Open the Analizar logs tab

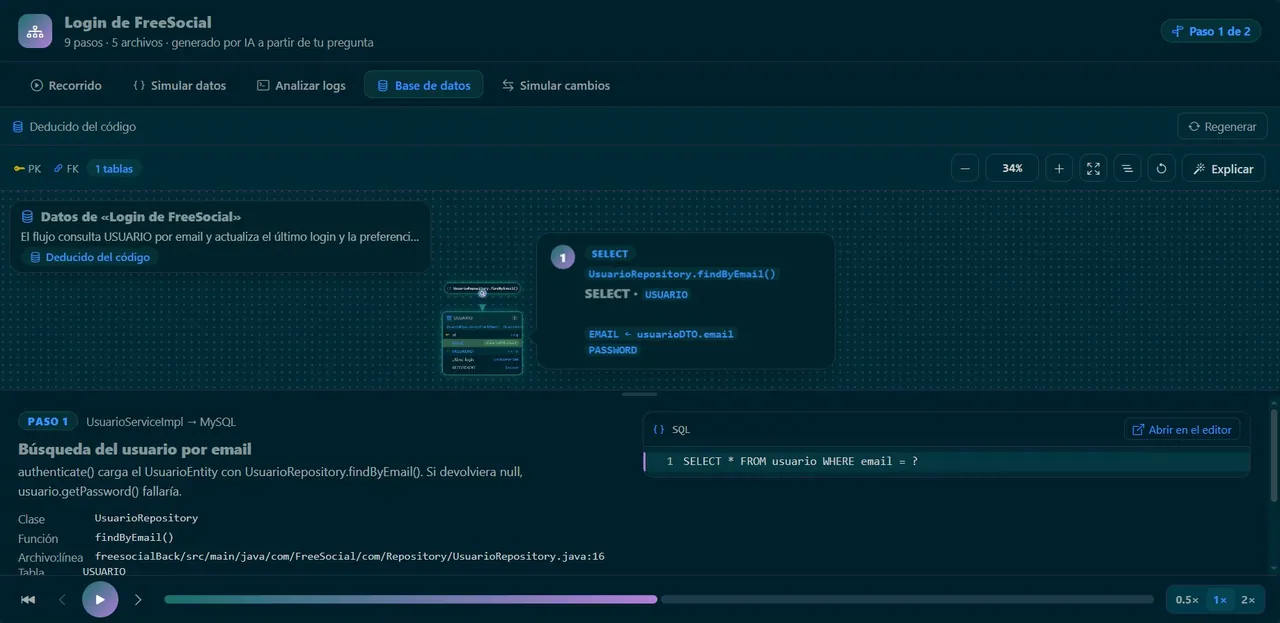point(301,85)
